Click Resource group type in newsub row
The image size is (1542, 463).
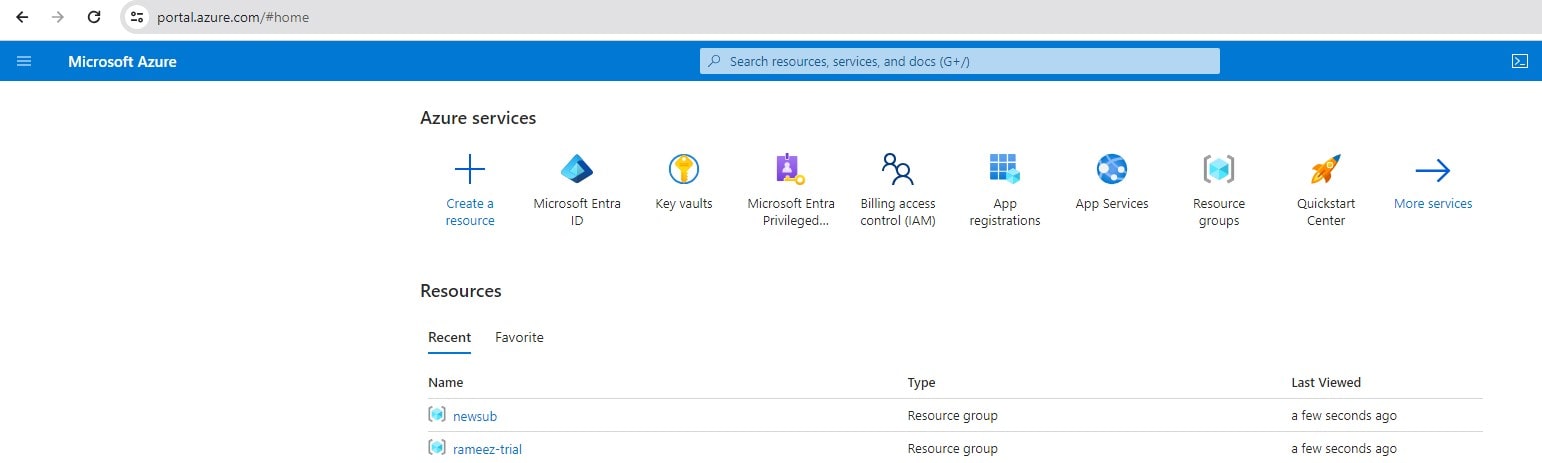pyautogui.click(x=952, y=415)
